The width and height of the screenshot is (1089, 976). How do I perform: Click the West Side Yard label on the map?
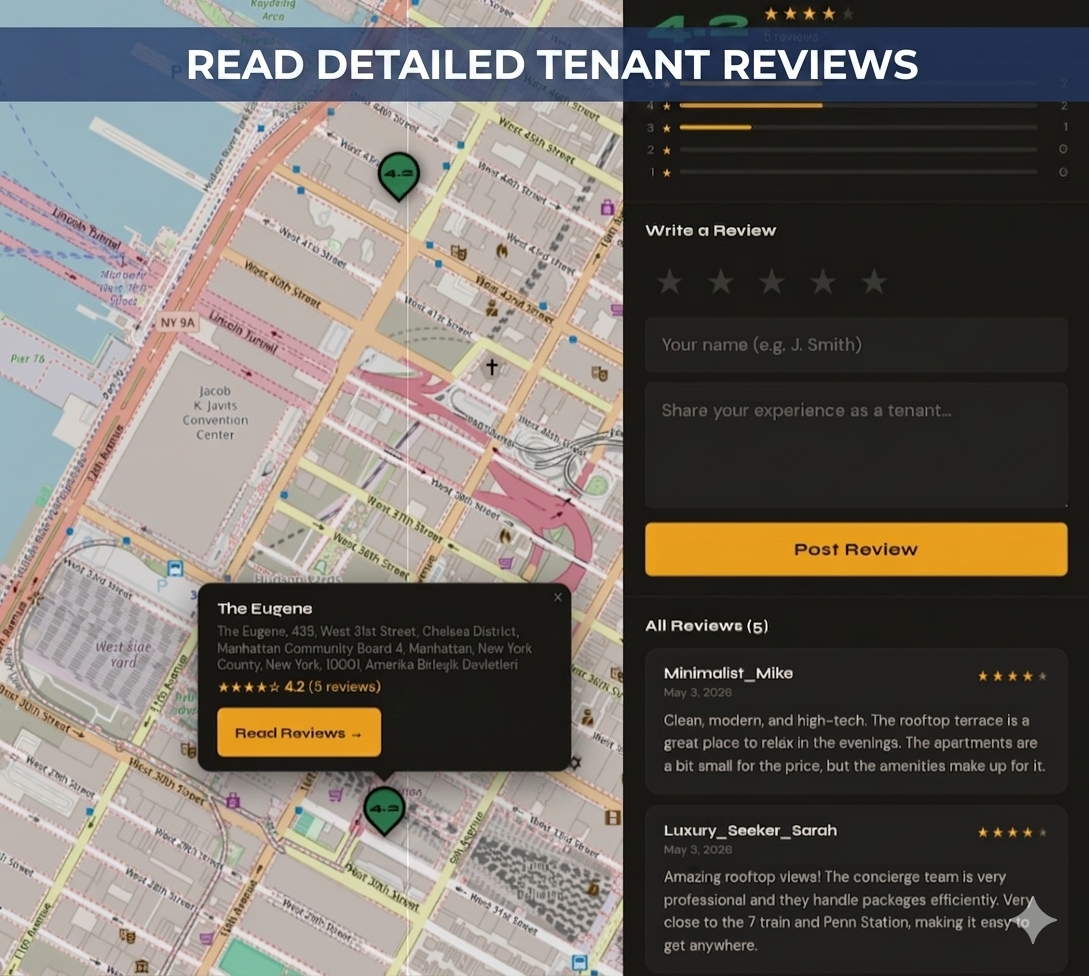pos(123,654)
